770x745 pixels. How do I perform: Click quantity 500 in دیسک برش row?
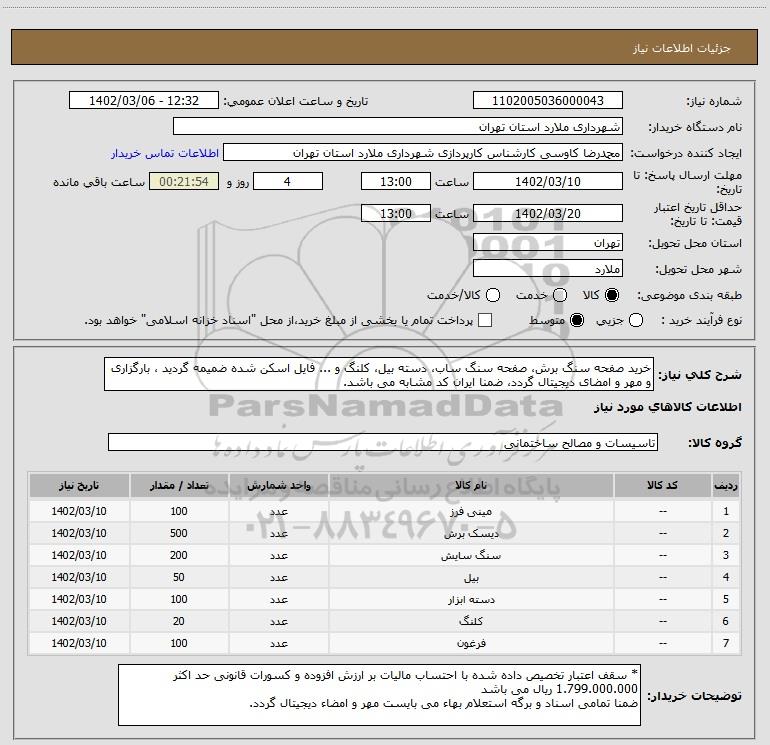coord(179,533)
